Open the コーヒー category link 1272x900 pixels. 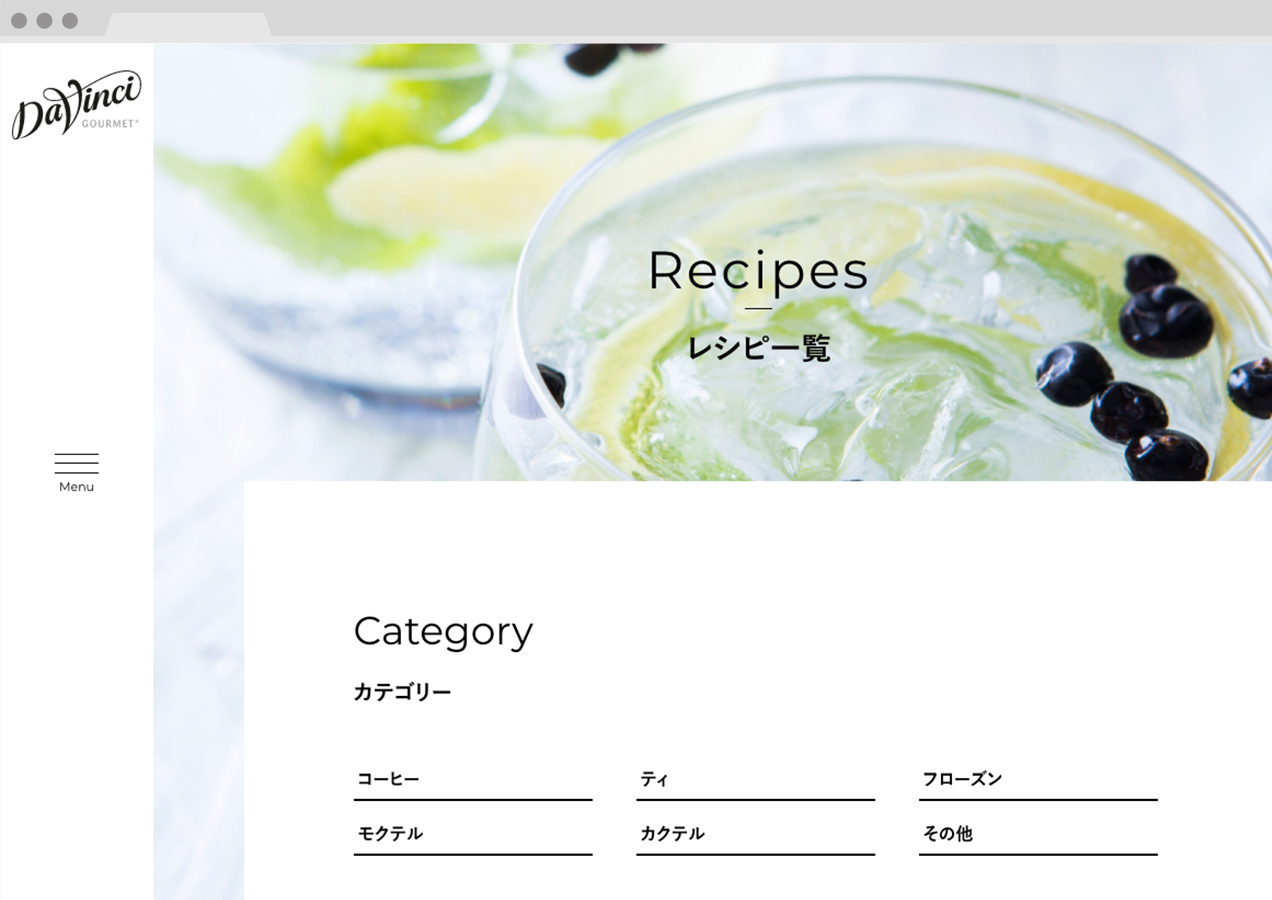tap(473, 780)
